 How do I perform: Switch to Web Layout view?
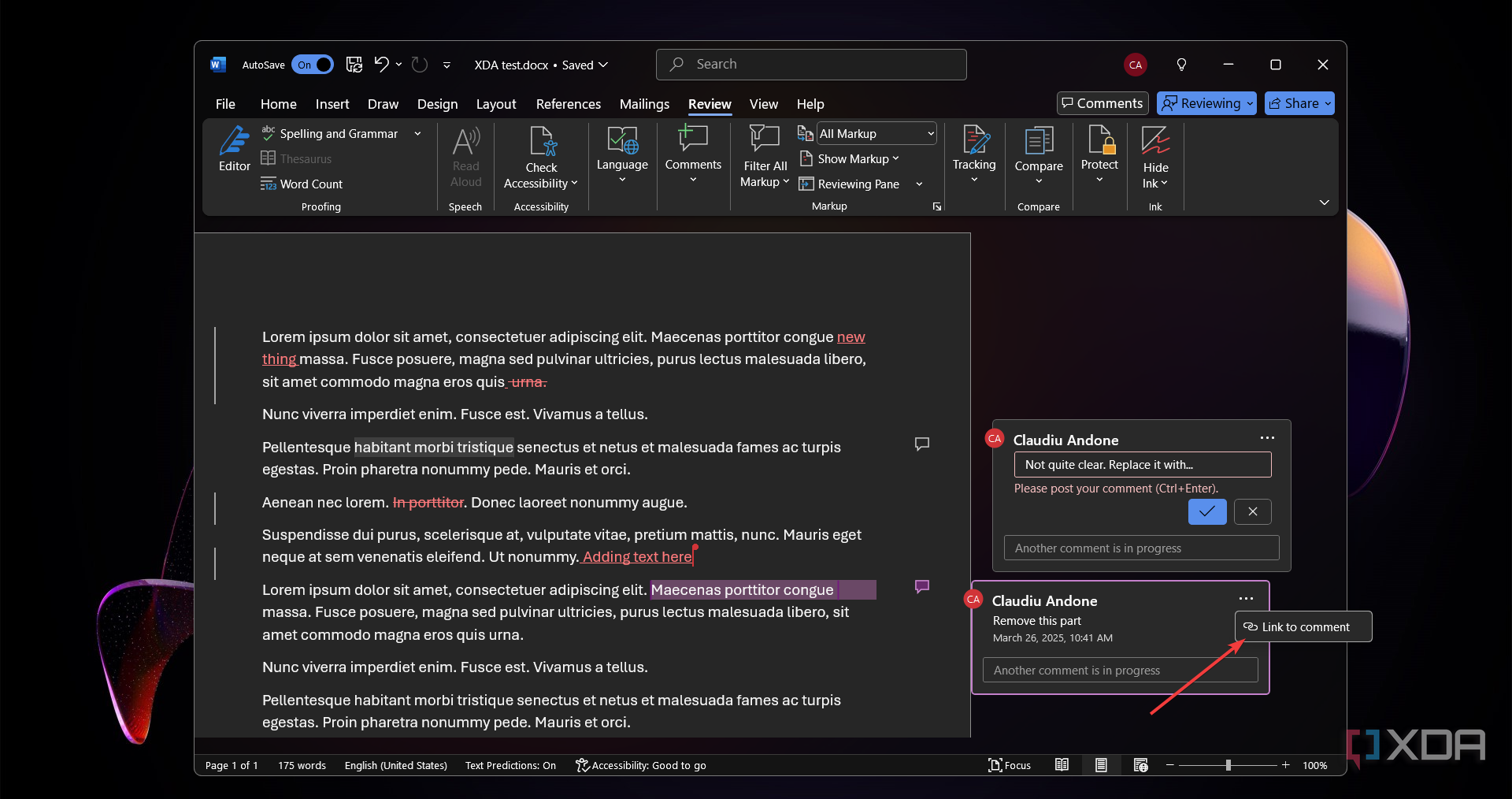[x=1140, y=765]
